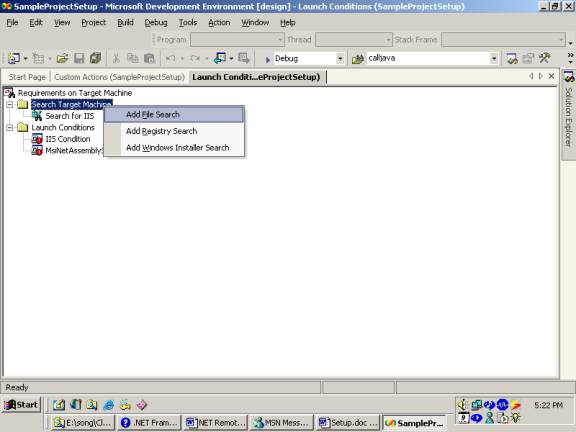Click the Navigate Backward toolbar icon
Viewport: 576px width, 432px height.
click(220, 58)
